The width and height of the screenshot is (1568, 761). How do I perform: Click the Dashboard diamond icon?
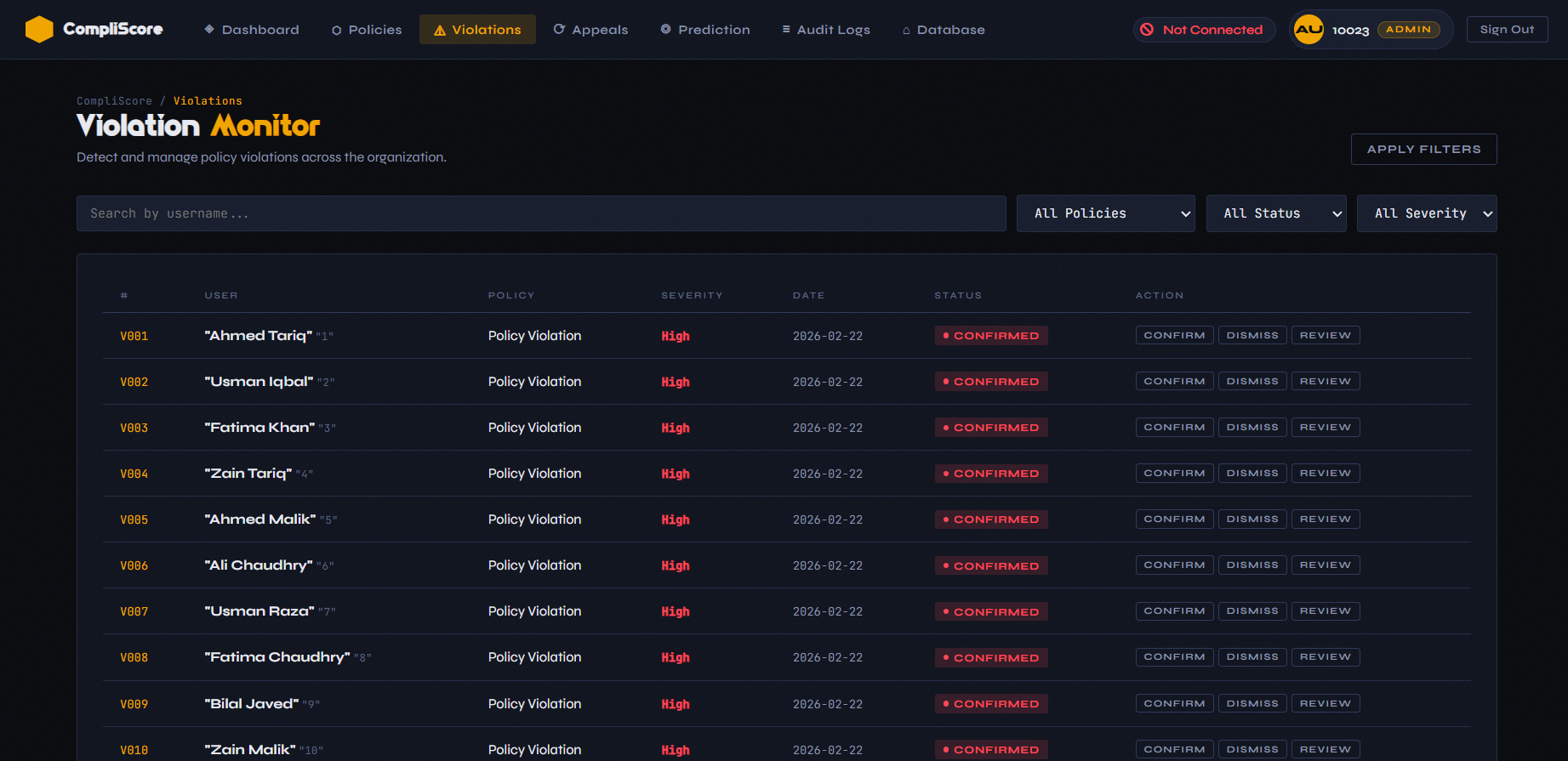coord(209,30)
